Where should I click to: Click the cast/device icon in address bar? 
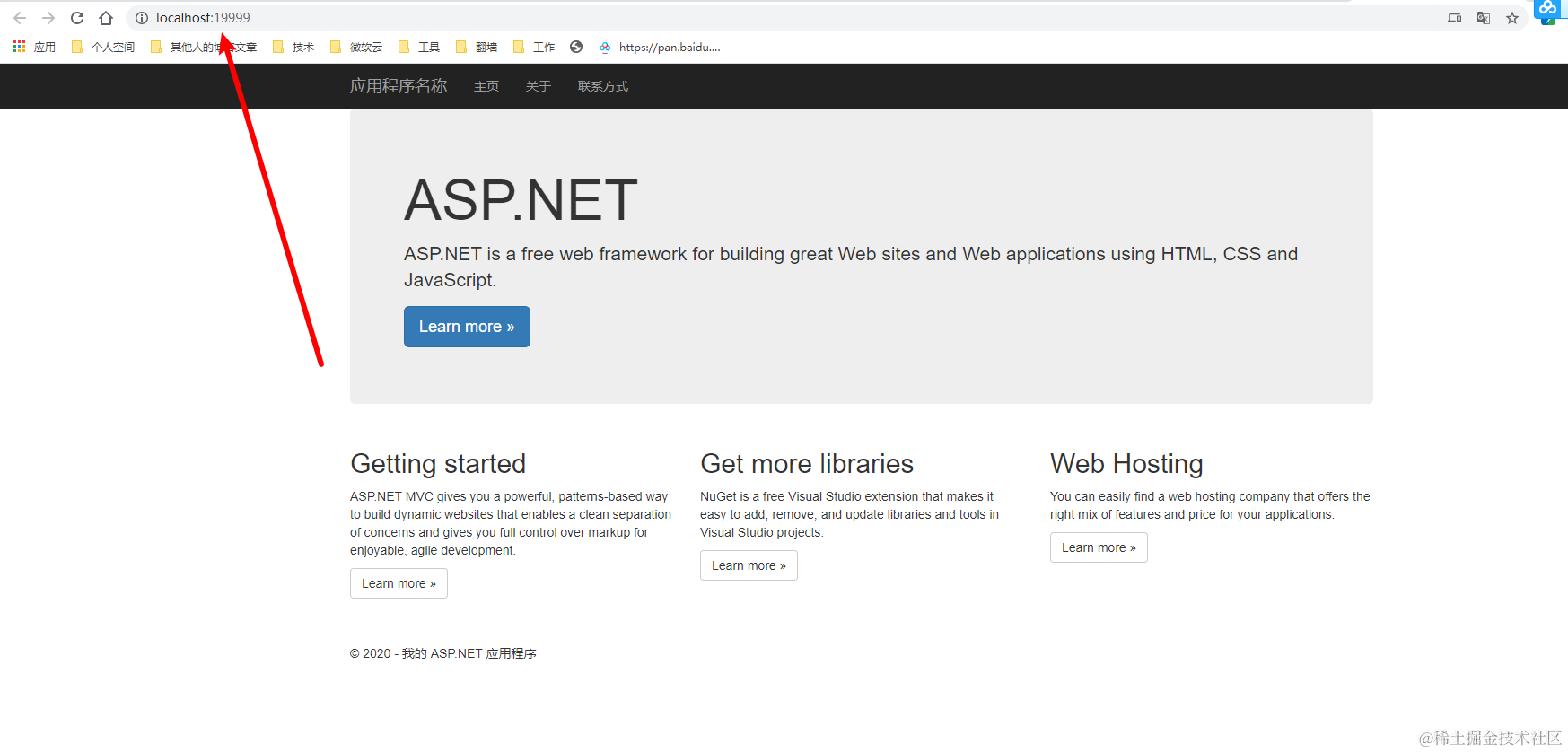(x=1455, y=18)
